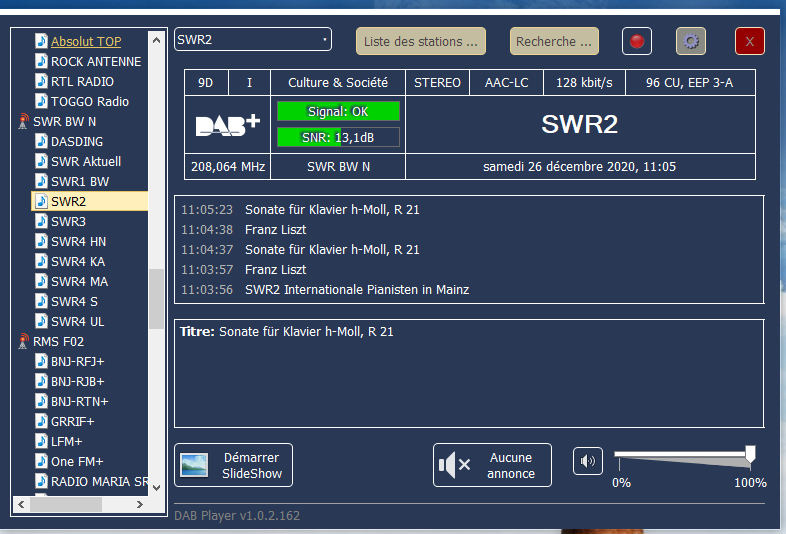Click the DAB+ logo
The height and width of the screenshot is (534, 786).
(x=228, y=124)
